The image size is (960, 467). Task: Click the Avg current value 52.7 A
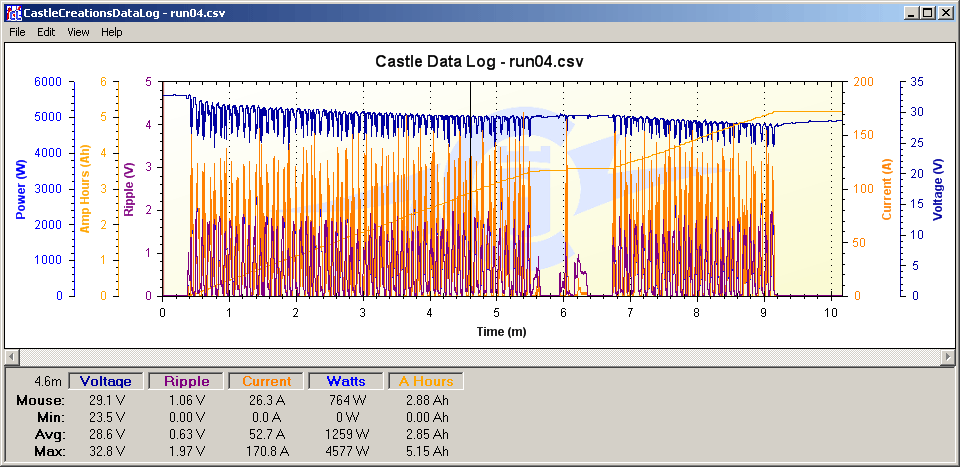[x=268, y=435]
